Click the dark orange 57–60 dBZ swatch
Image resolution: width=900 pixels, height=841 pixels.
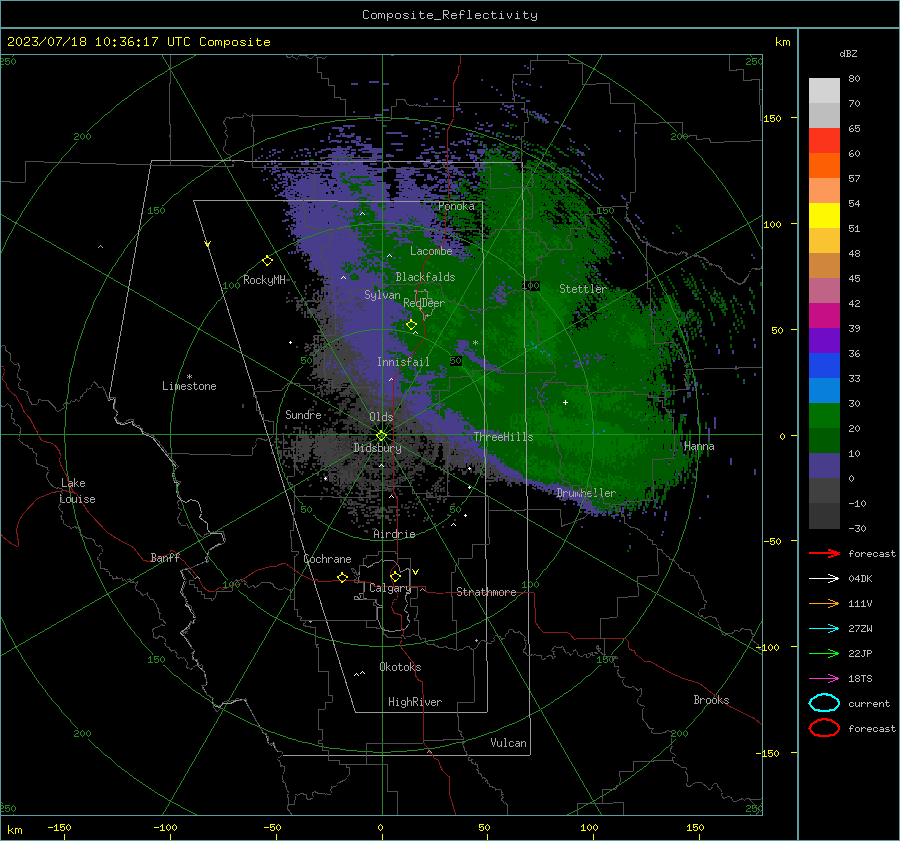[824, 166]
